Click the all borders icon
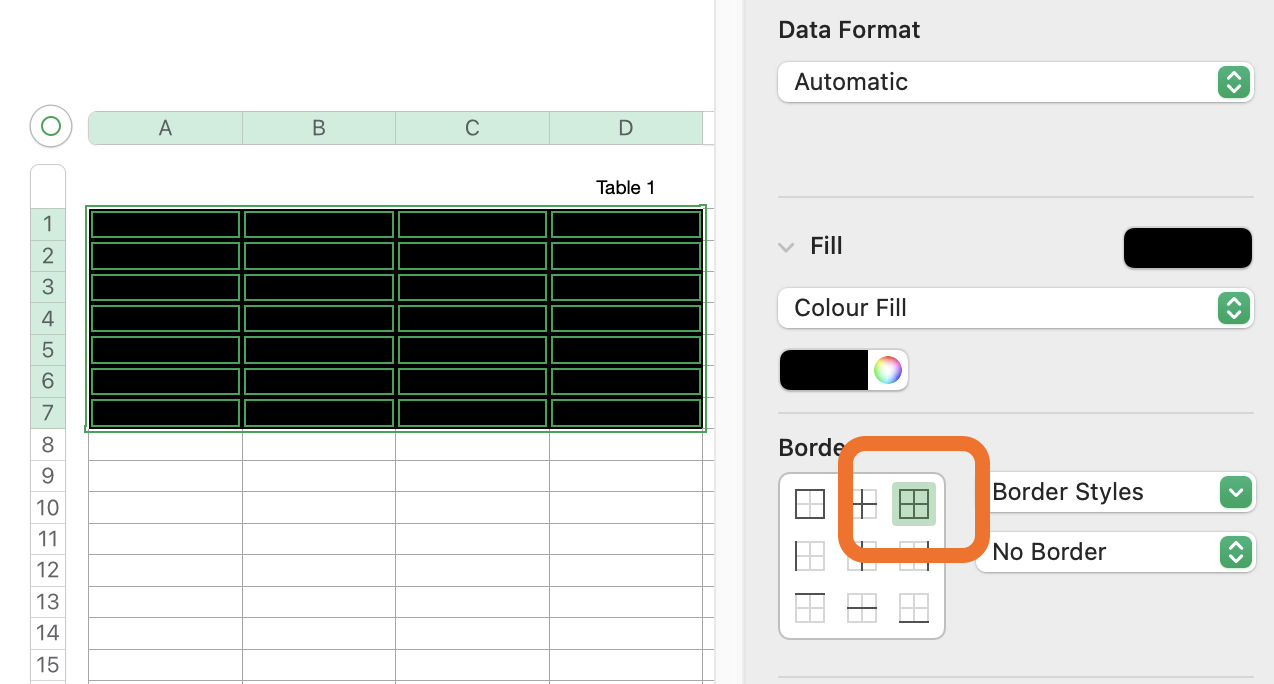 pos(914,503)
